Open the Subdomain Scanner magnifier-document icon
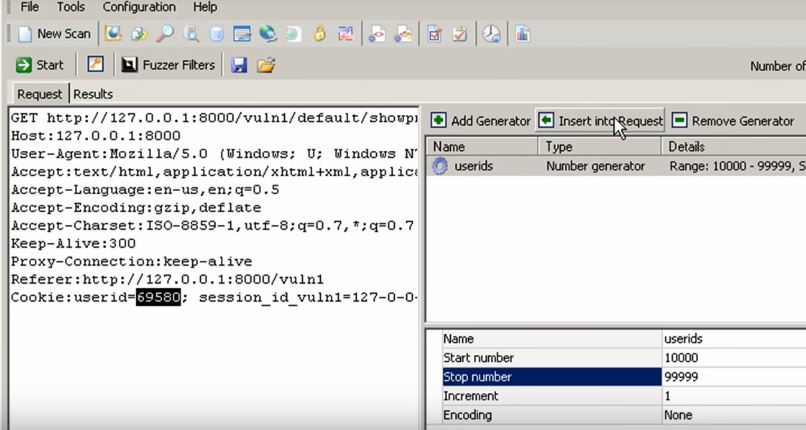The width and height of the screenshot is (806, 430). (x=191, y=34)
